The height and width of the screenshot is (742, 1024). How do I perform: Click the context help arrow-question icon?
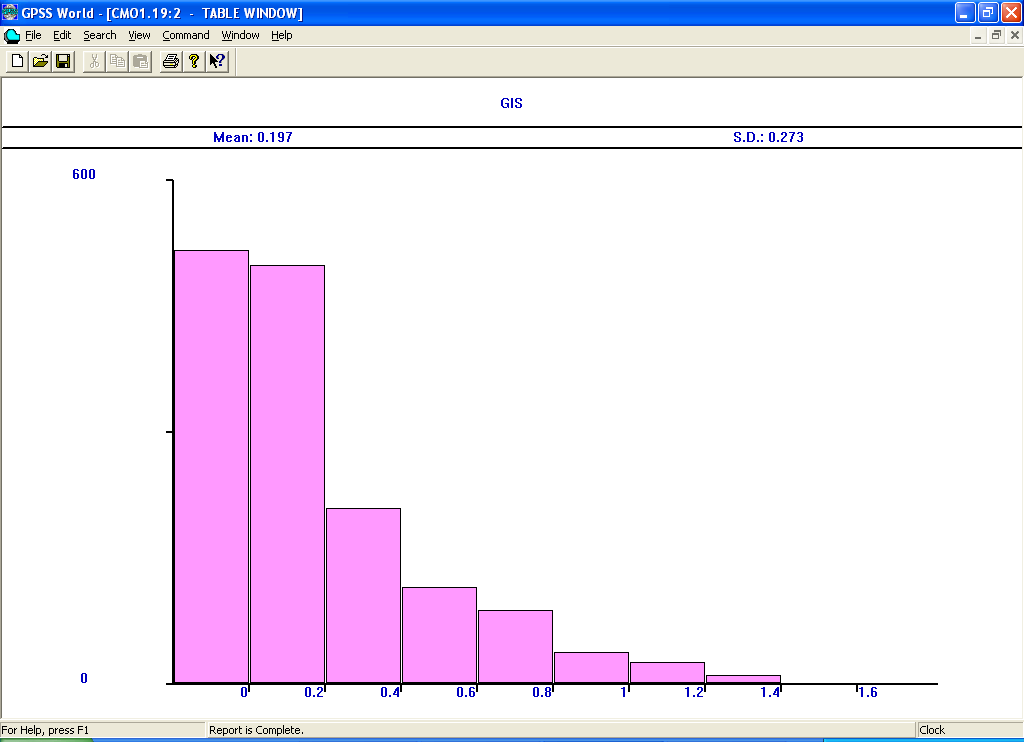(217, 61)
